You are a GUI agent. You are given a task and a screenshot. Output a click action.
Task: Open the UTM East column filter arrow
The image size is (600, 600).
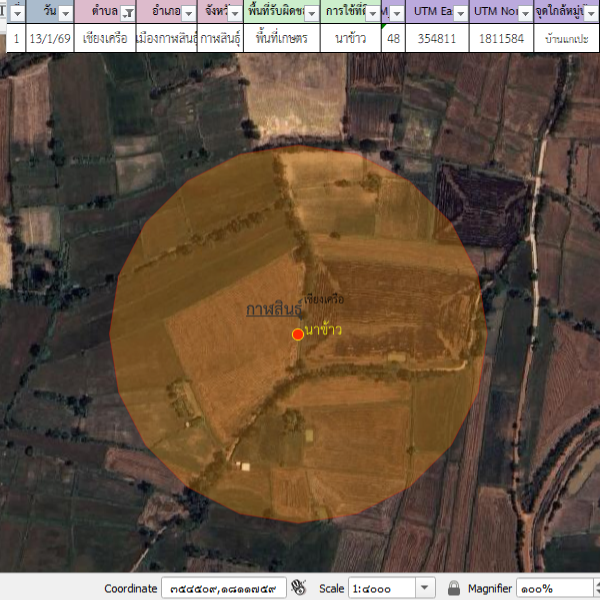pyautogui.click(x=459, y=13)
